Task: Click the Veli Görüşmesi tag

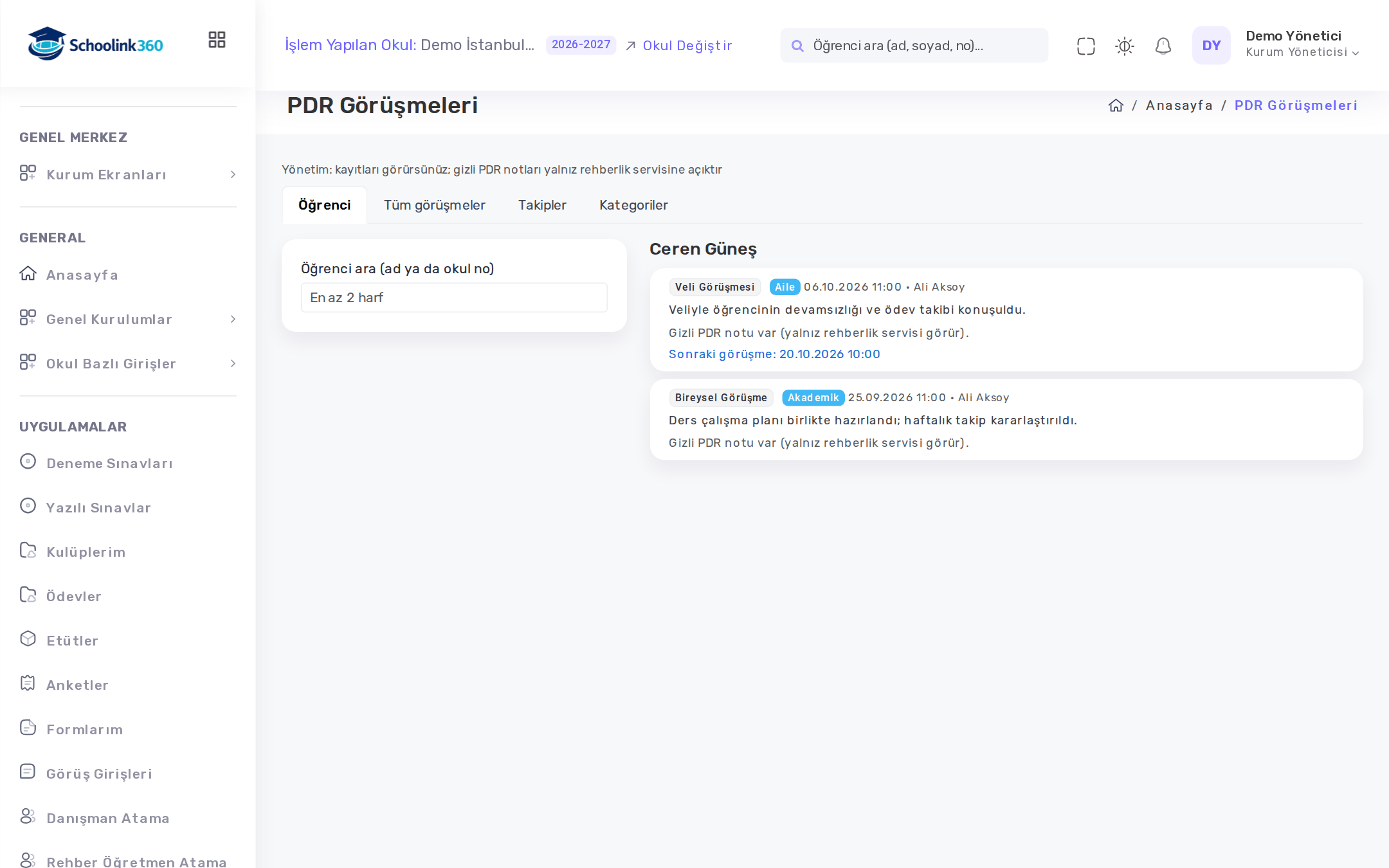Action: coord(714,287)
